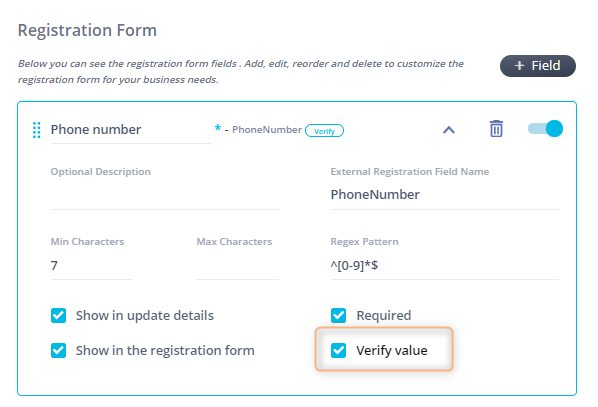This screenshot has height=407, width=598.
Task: Click the empty Max Characters field
Action: [237, 266]
